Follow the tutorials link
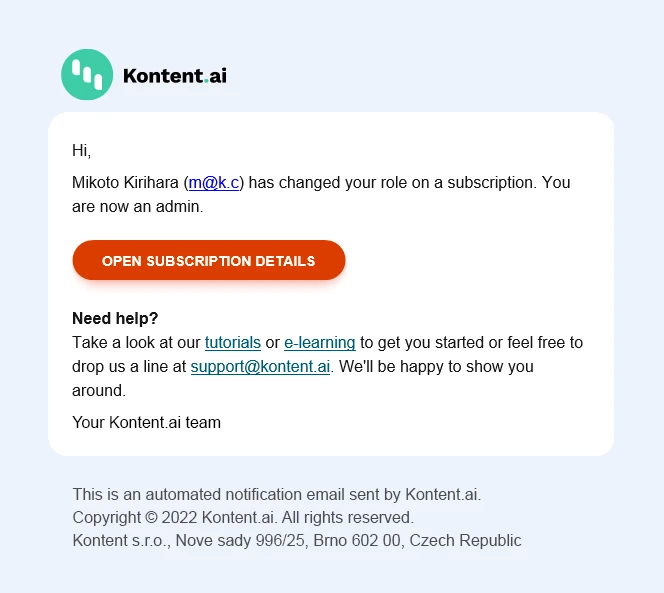Image resolution: width=664 pixels, height=593 pixels. [233, 342]
